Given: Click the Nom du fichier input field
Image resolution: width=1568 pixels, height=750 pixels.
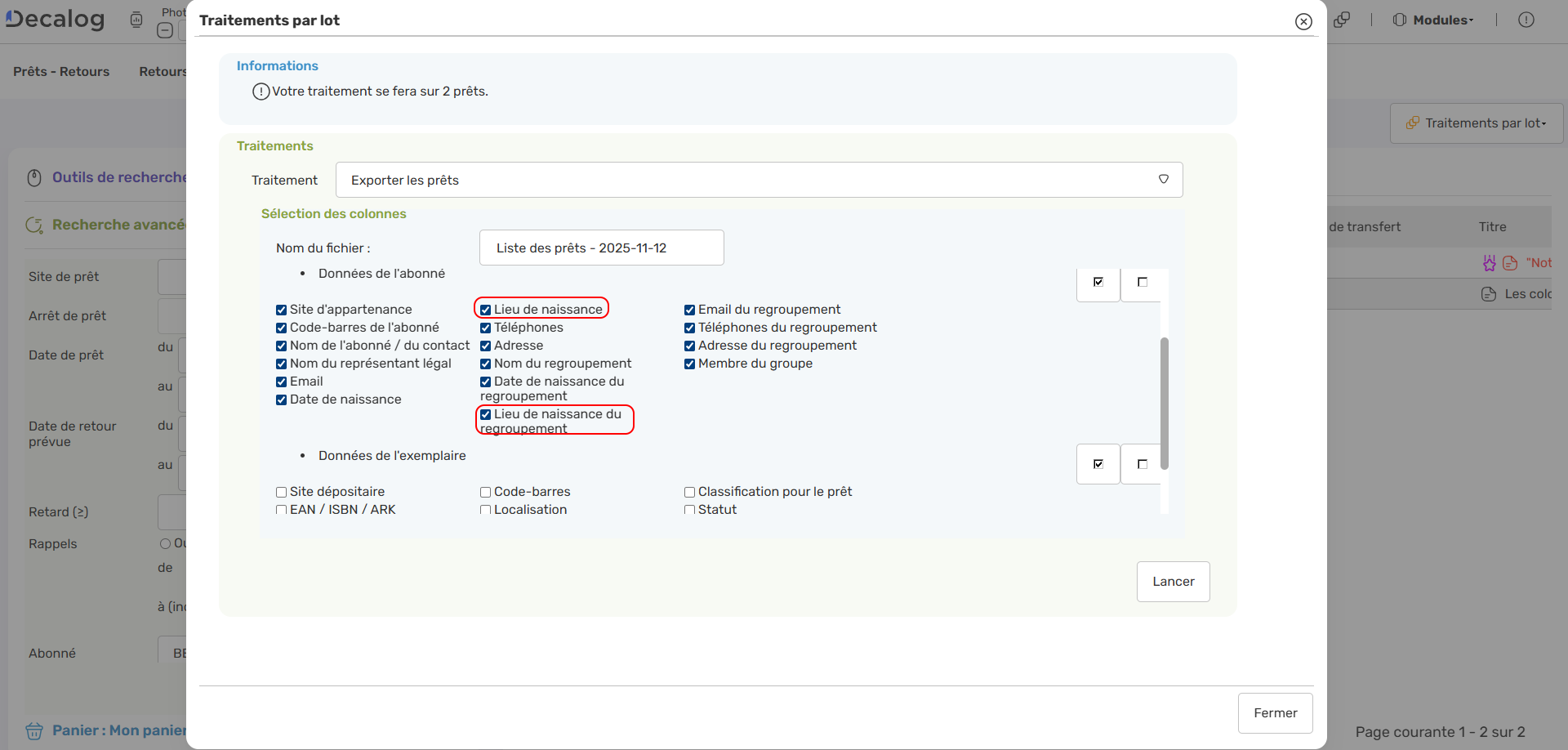Looking at the screenshot, I should click(601, 248).
